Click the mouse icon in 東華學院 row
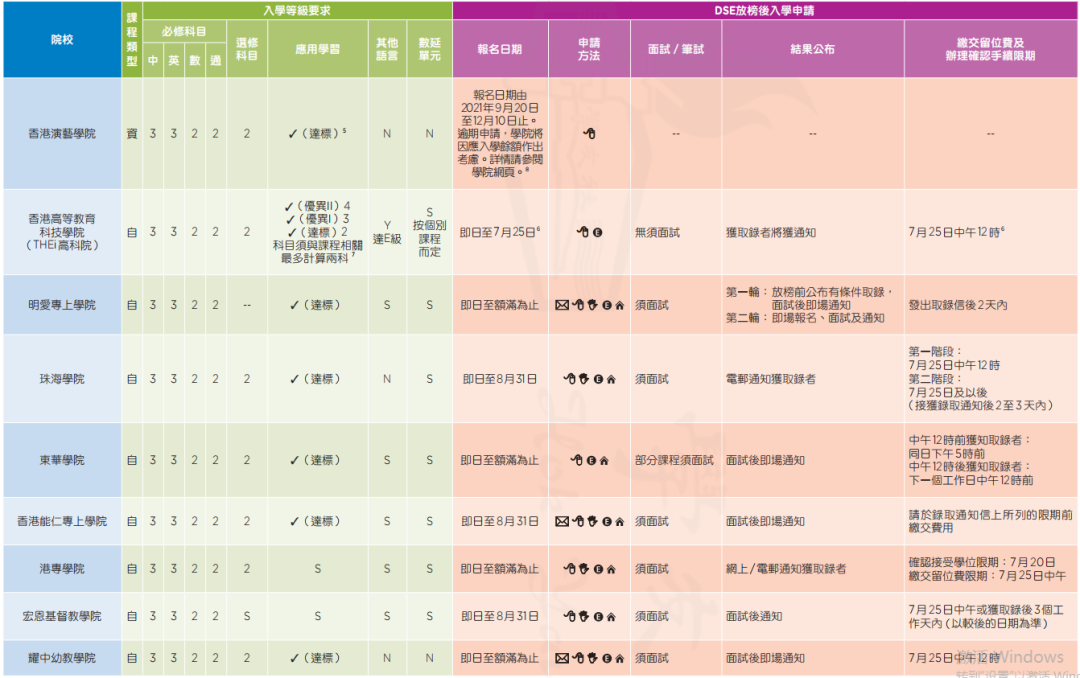The height and width of the screenshot is (678, 1080). tap(578, 460)
